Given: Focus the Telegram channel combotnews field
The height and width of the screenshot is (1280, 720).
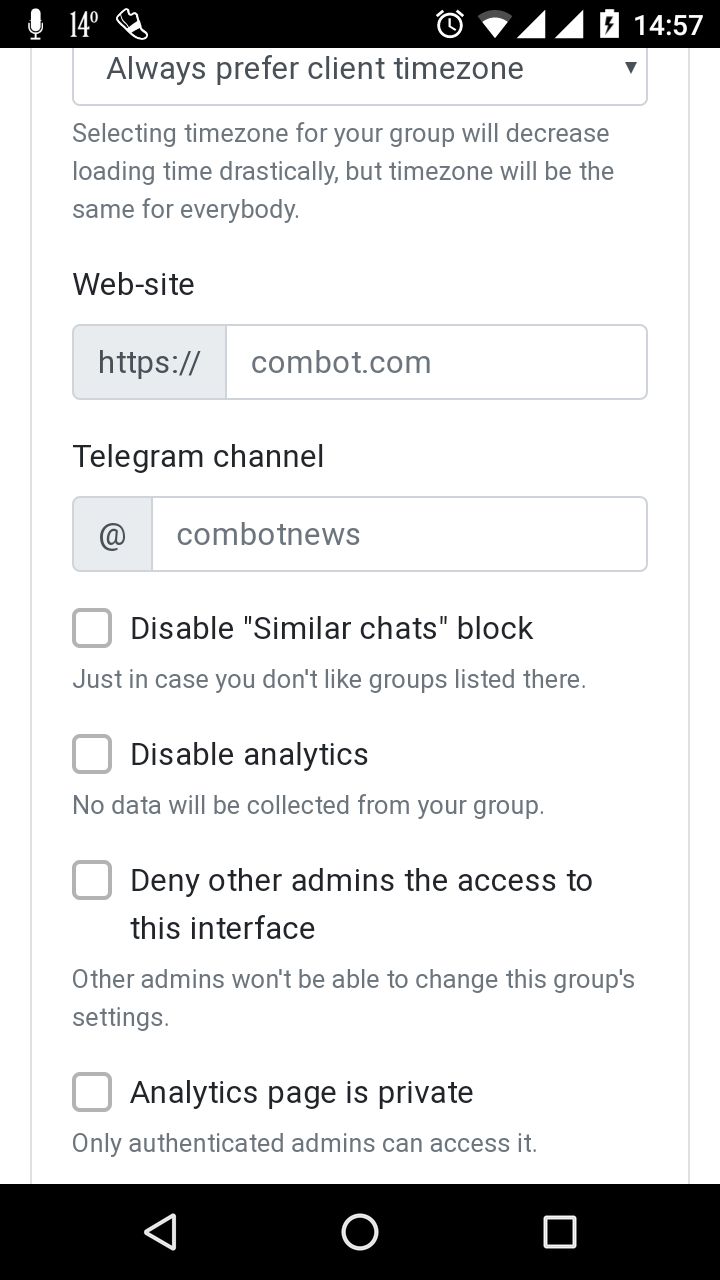Looking at the screenshot, I should click(399, 534).
